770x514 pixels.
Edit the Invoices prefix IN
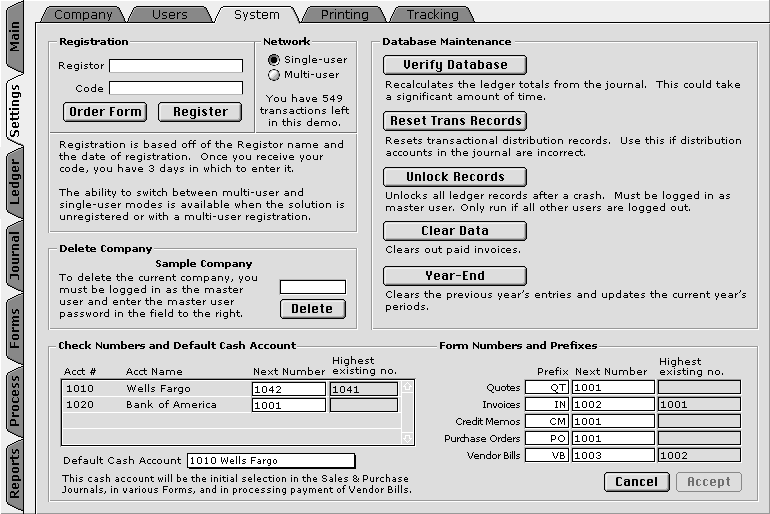click(x=547, y=405)
